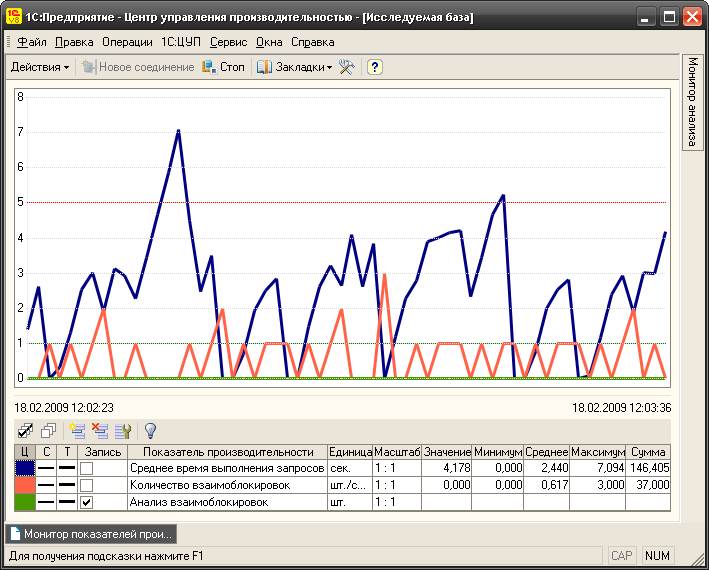
Task: Open the 1С:ЦУП menu
Action: point(181,42)
